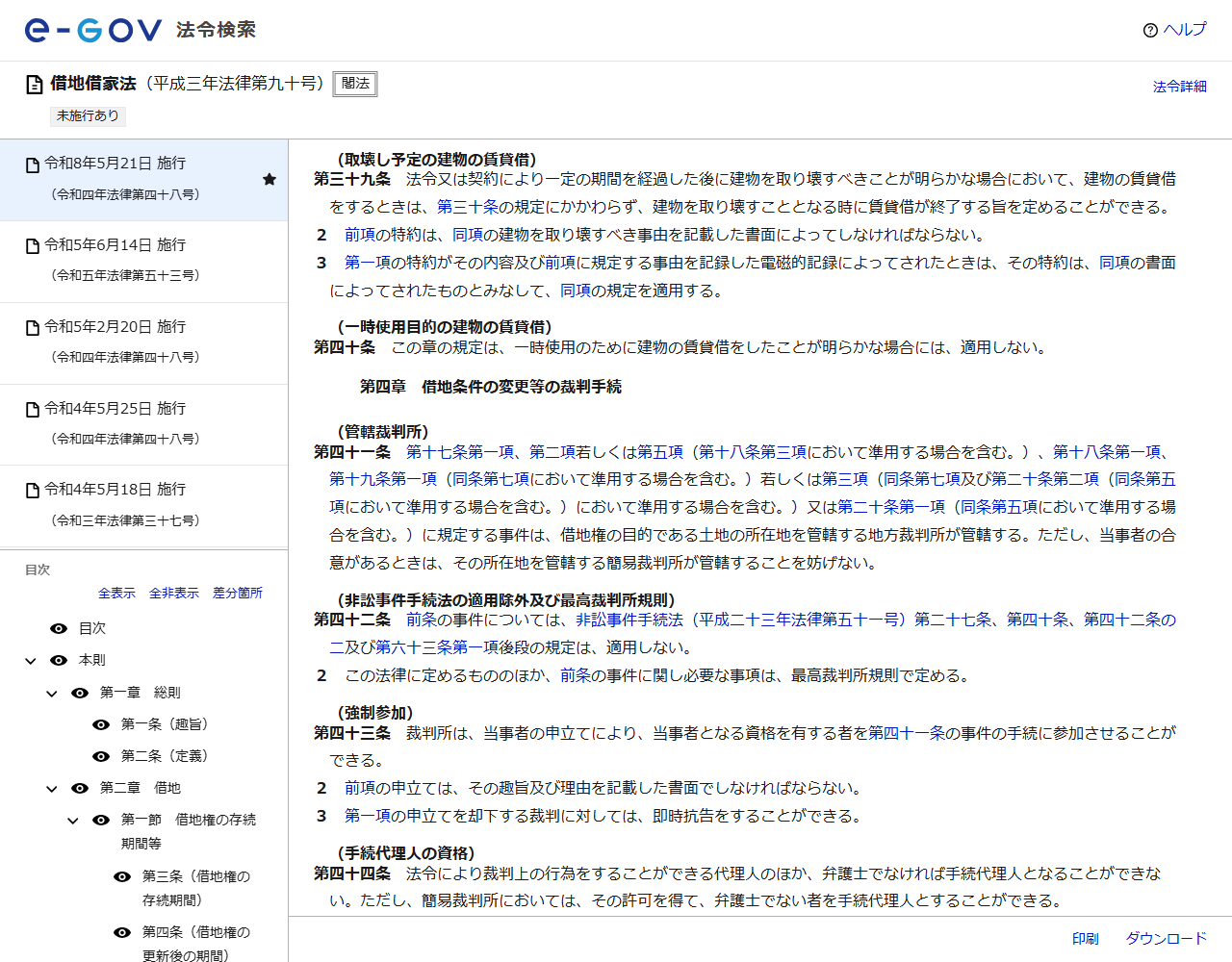Collapse the 第一節 借地権の存続期間等 node
The width and height of the screenshot is (1232, 962).
pyautogui.click(x=73, y=821)
